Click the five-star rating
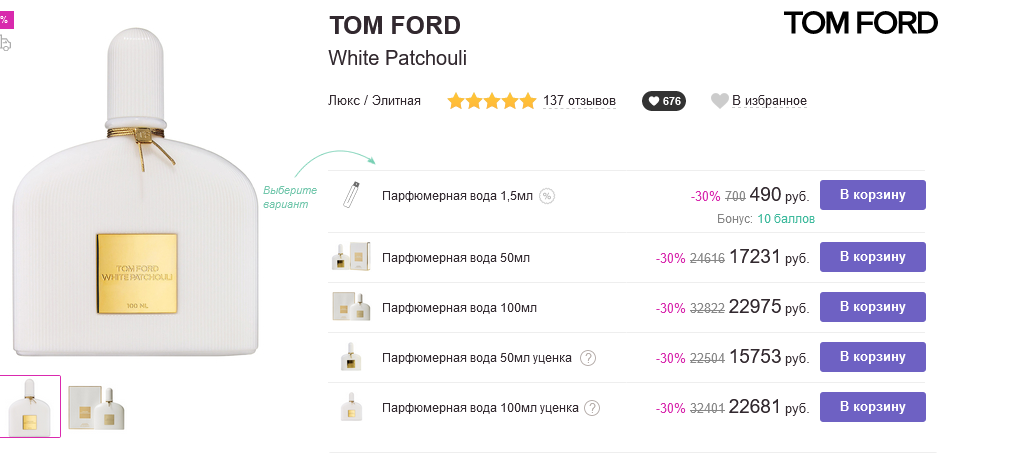Image resolution: width=1010 pixels, height=453 pixels. [x=491, y=101]
